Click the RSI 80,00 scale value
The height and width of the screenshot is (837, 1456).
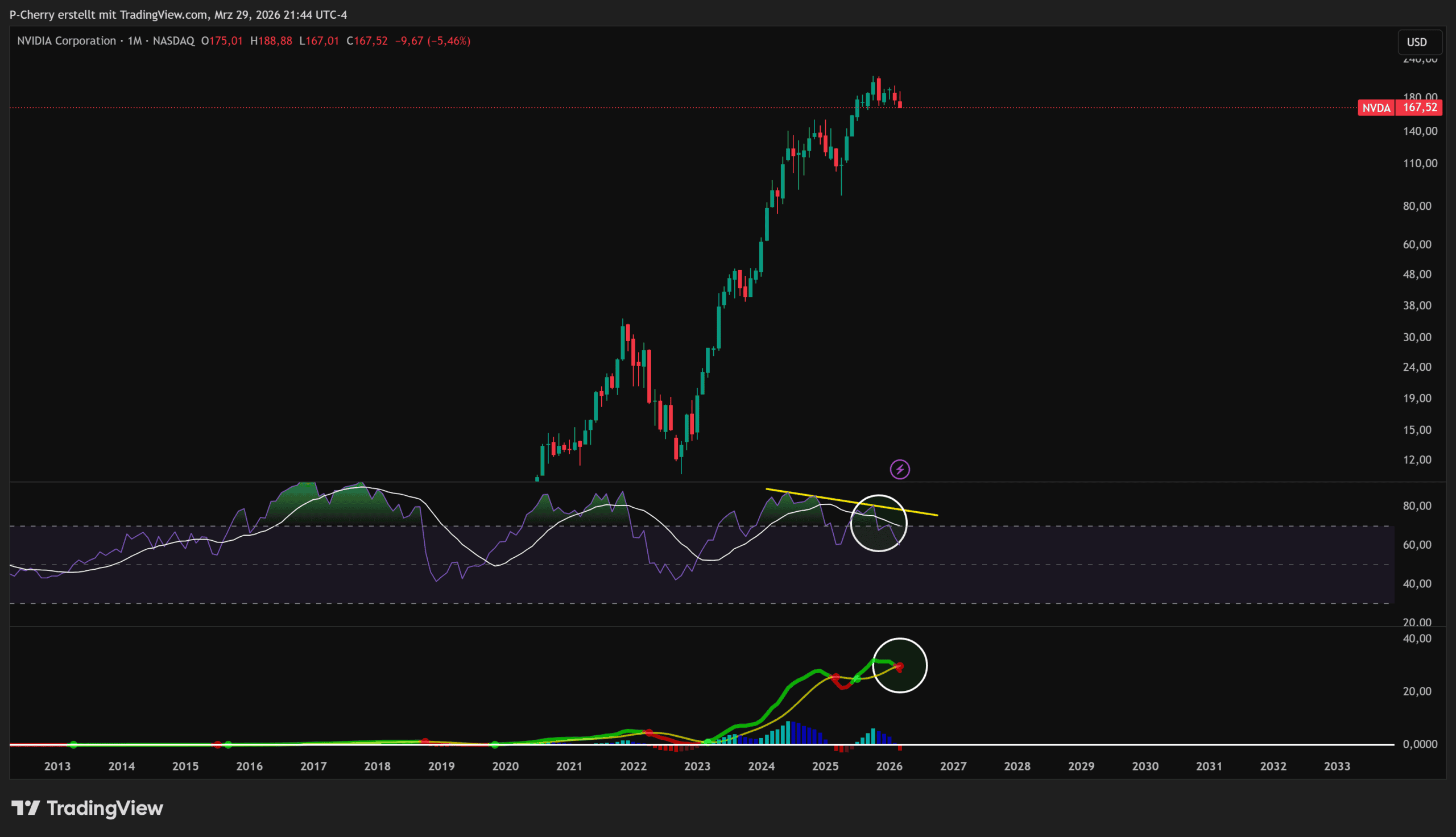click(1417, 506)
